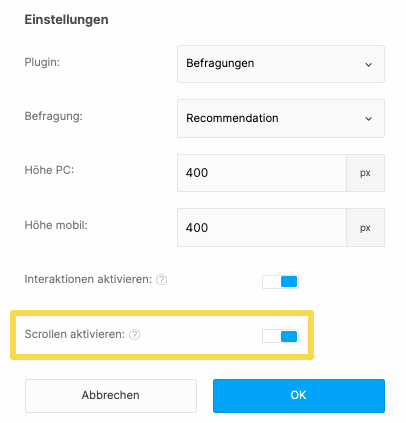
Task: Click the px unit box of Höhe PC
Action: [x=365, y=173]
